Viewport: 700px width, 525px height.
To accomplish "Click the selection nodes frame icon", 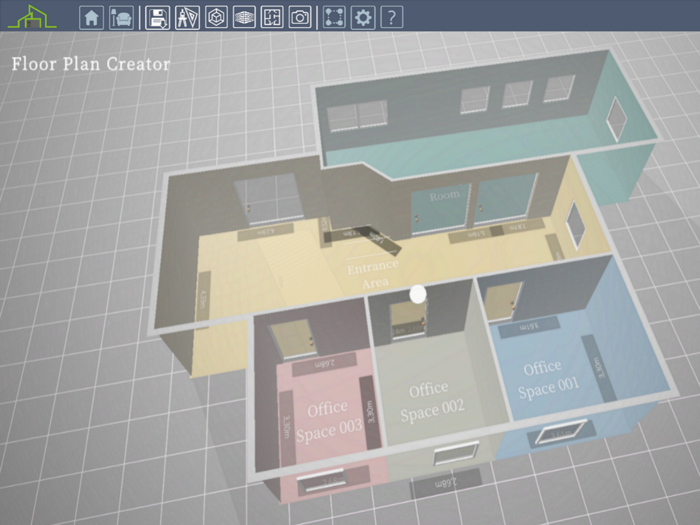I will [x=334, y=18].
